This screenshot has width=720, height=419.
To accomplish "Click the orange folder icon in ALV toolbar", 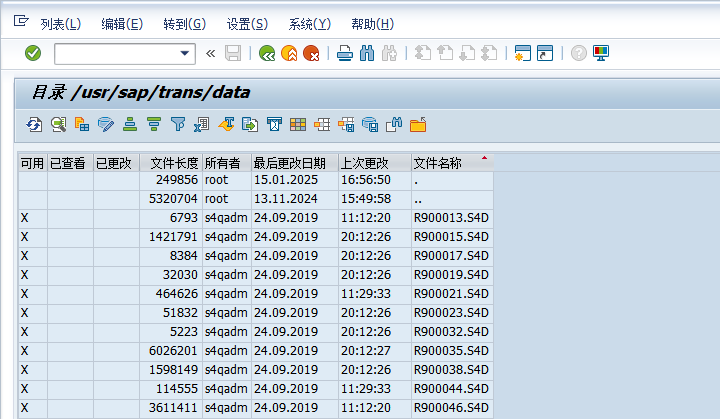I will 418,125.
